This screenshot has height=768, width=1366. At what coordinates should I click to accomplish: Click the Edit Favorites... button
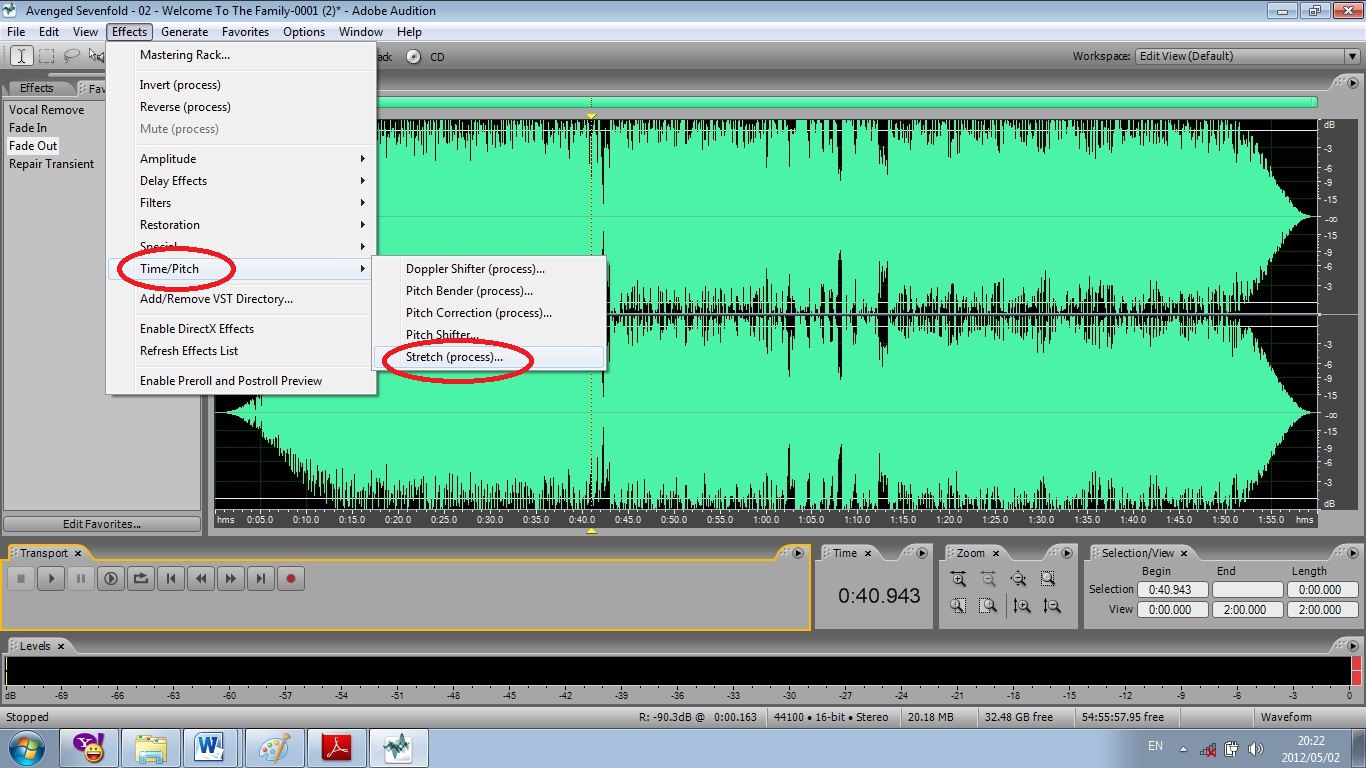point(102,524)
